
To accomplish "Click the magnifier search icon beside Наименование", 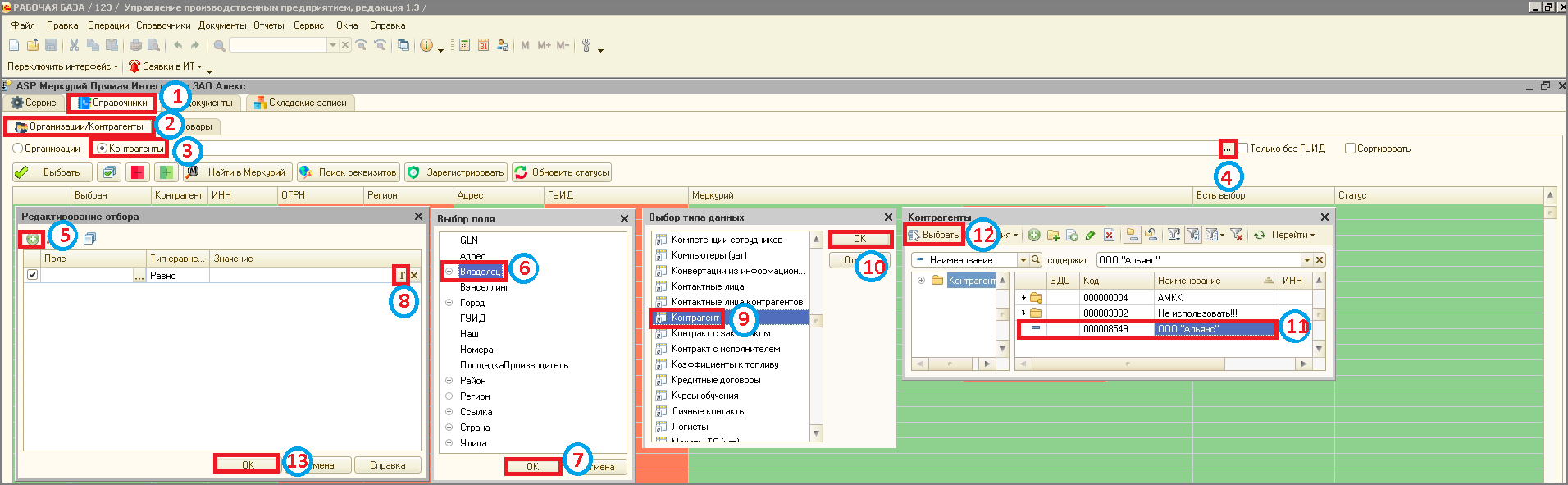I will pos(1036,260).
